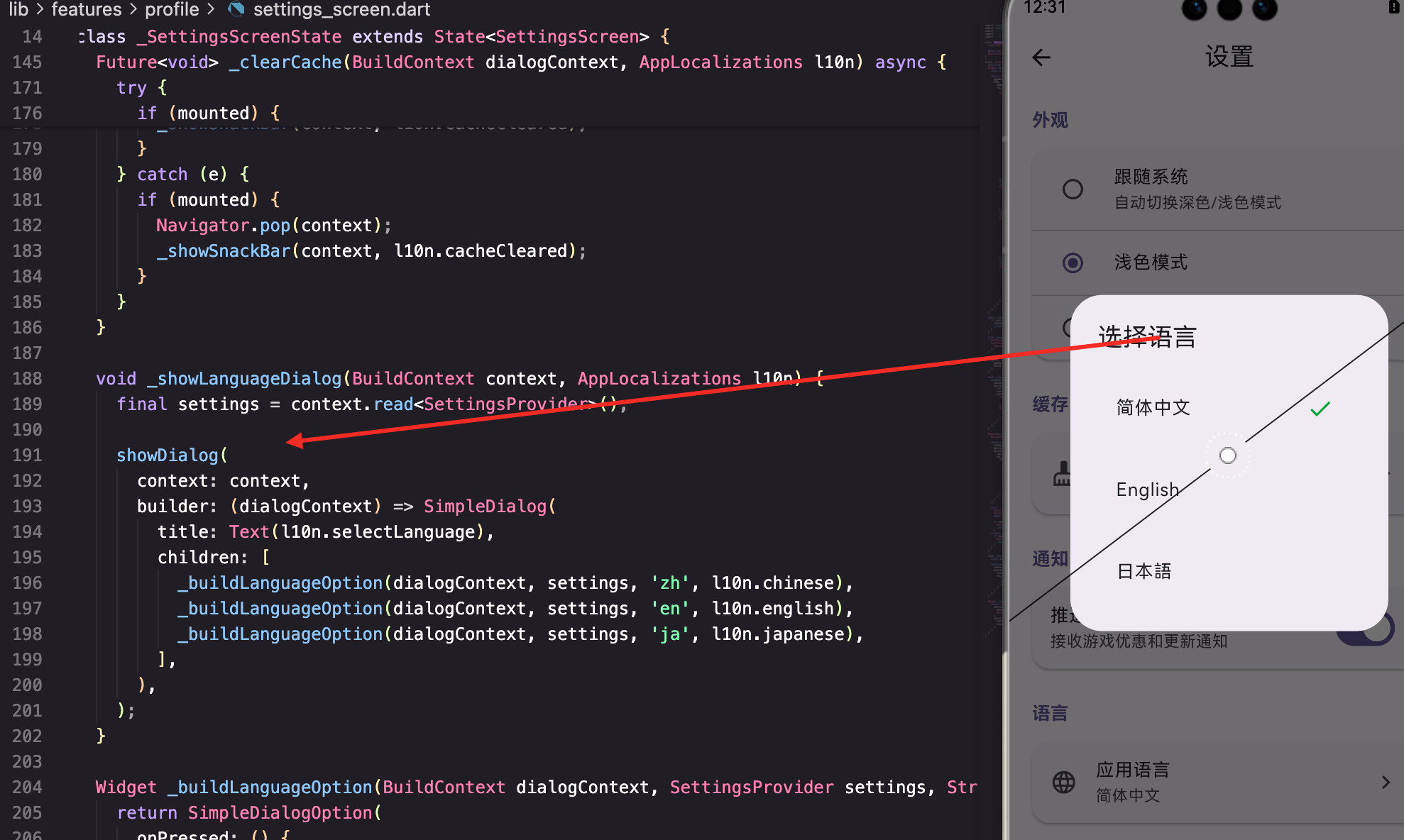This screenshot has height=840, width=1404.
Task: Choose 日本語 in language dialog
Action: click(x=1144, y=571)
